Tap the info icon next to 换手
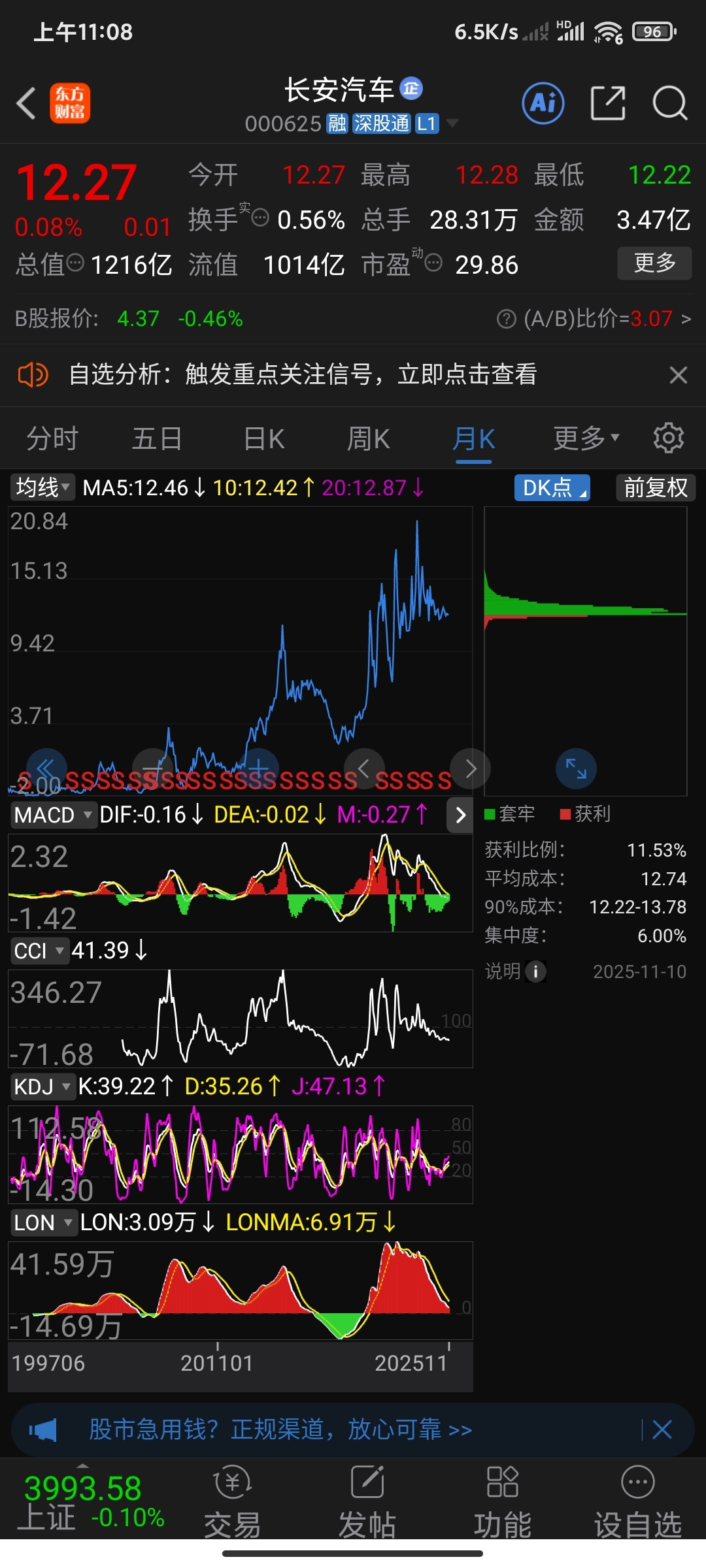 click(x=260, y=218)
